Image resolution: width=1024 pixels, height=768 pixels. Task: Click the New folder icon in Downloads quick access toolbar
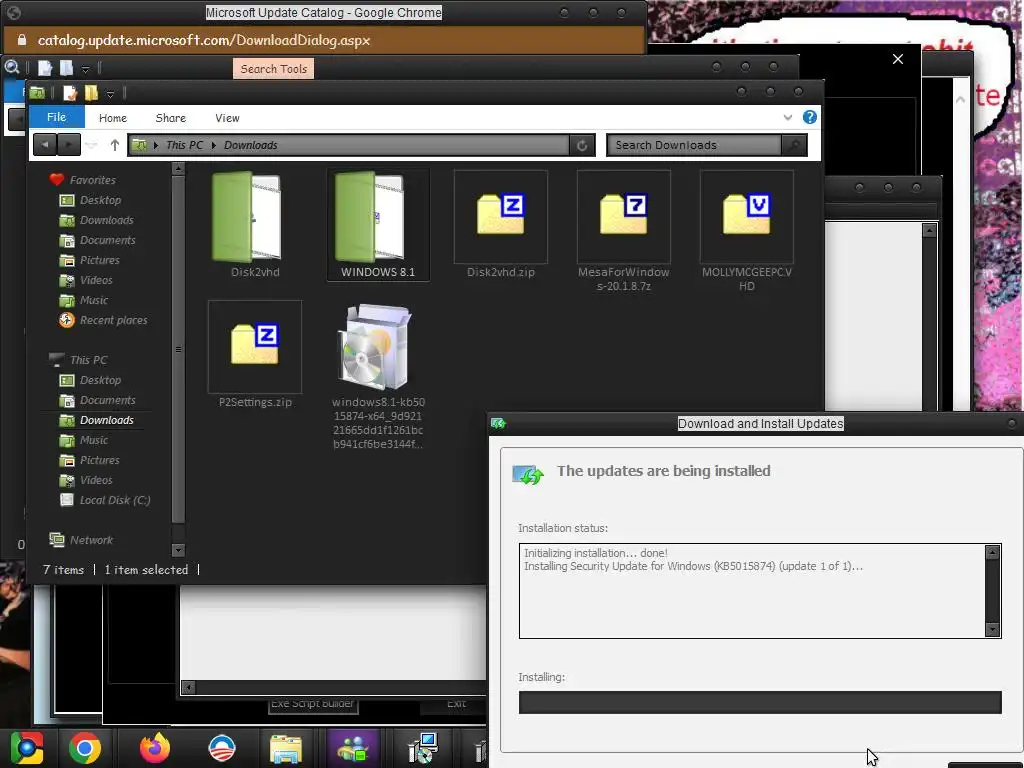91,93
